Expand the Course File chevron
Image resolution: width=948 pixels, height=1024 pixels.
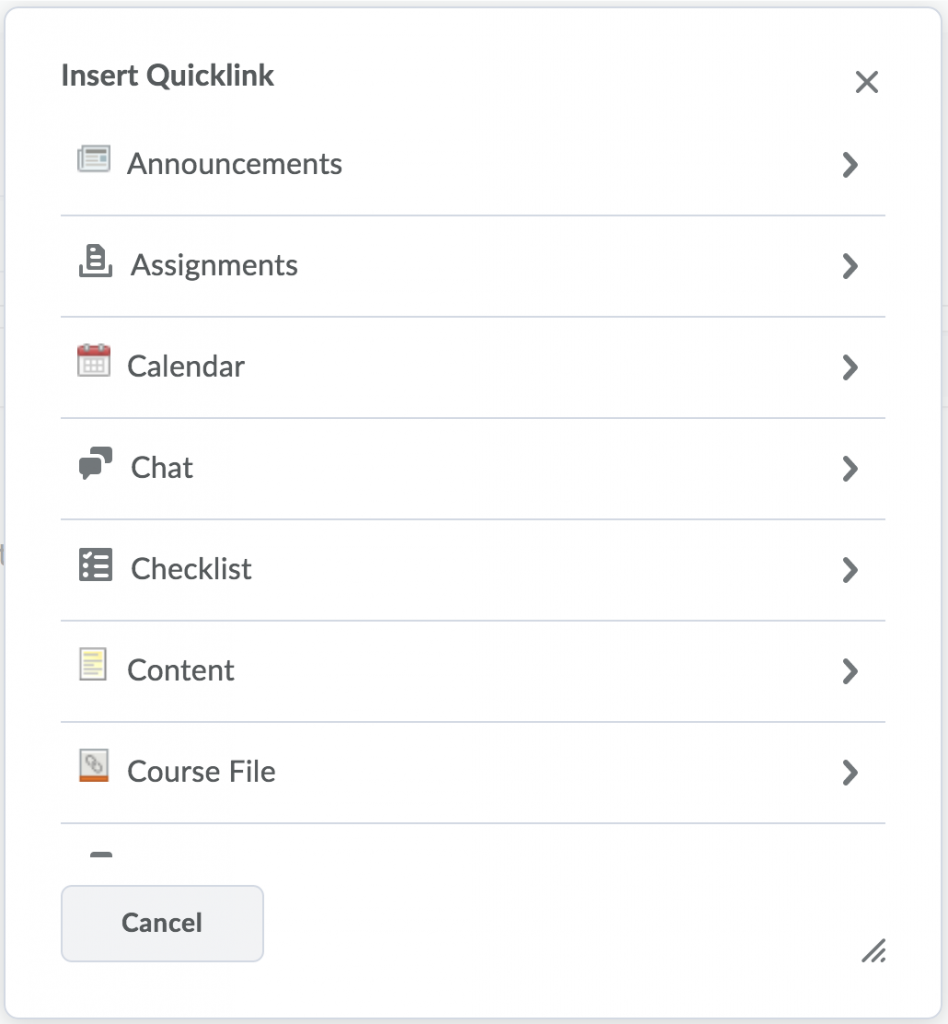[x=851, y=773]
